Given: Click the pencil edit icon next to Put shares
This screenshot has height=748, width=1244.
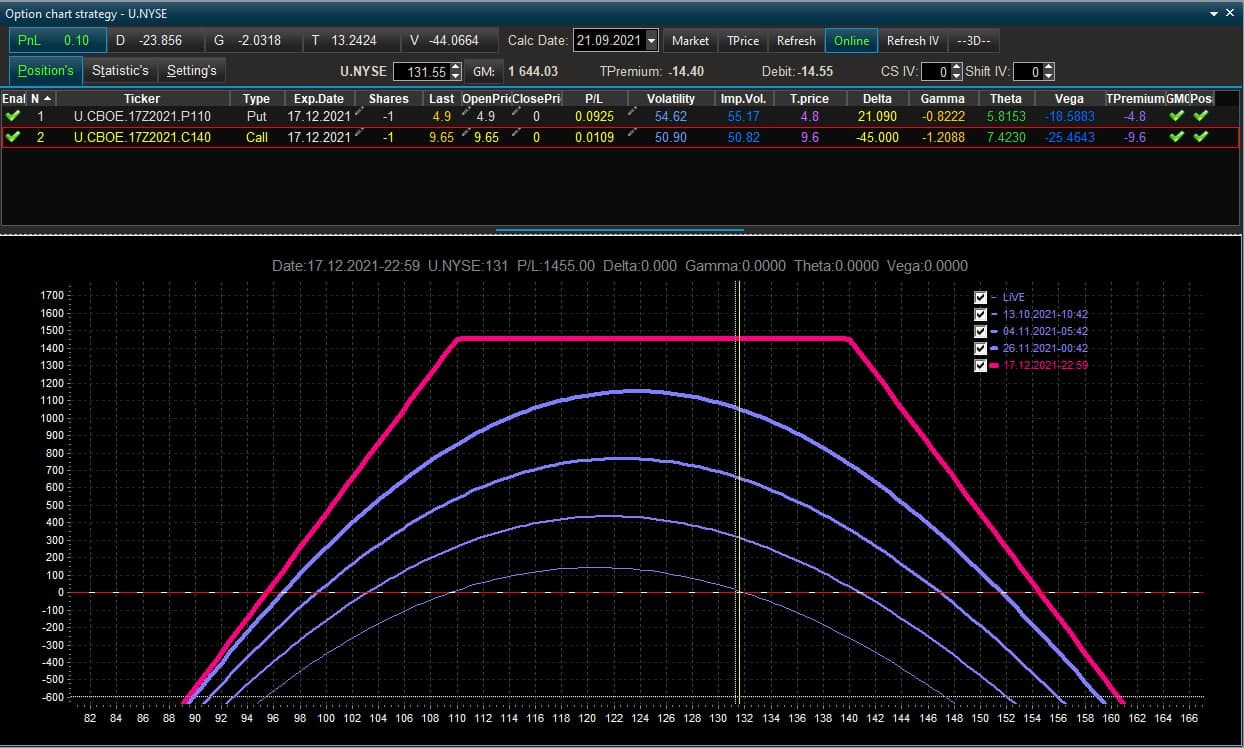Looking at the screenshot, I should point(361,111).
